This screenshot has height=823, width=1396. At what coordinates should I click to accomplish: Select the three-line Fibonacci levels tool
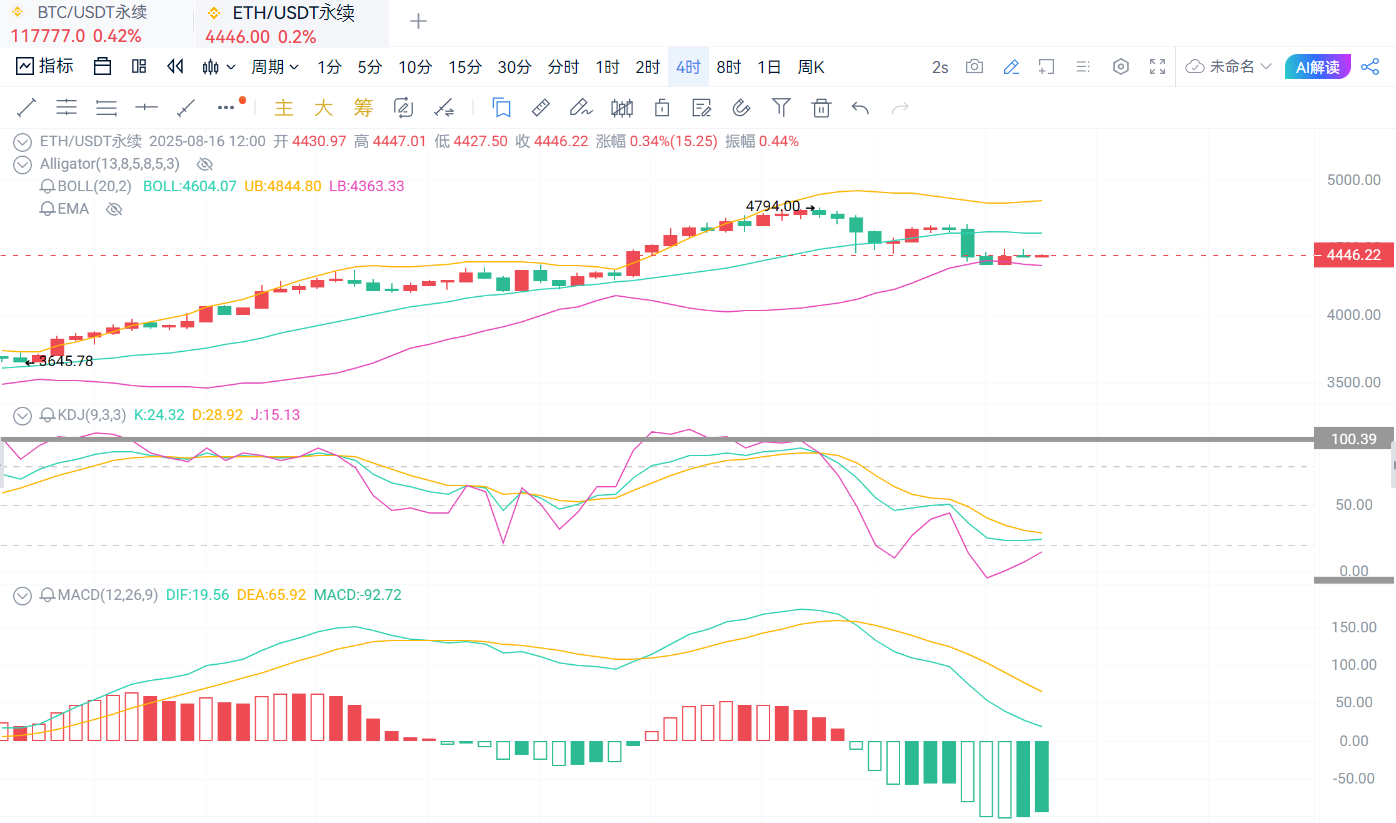(x=106, y=107)
